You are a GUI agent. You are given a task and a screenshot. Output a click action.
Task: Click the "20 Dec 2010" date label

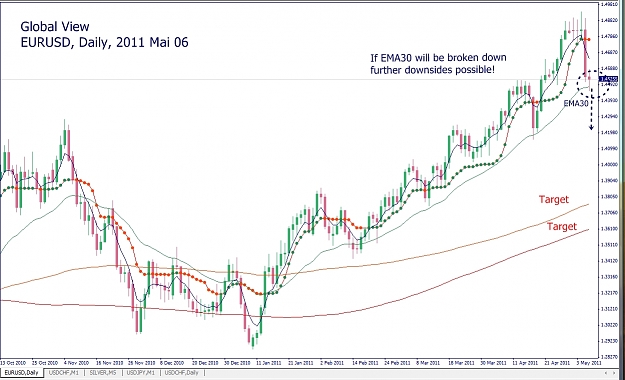pos(205,363)
